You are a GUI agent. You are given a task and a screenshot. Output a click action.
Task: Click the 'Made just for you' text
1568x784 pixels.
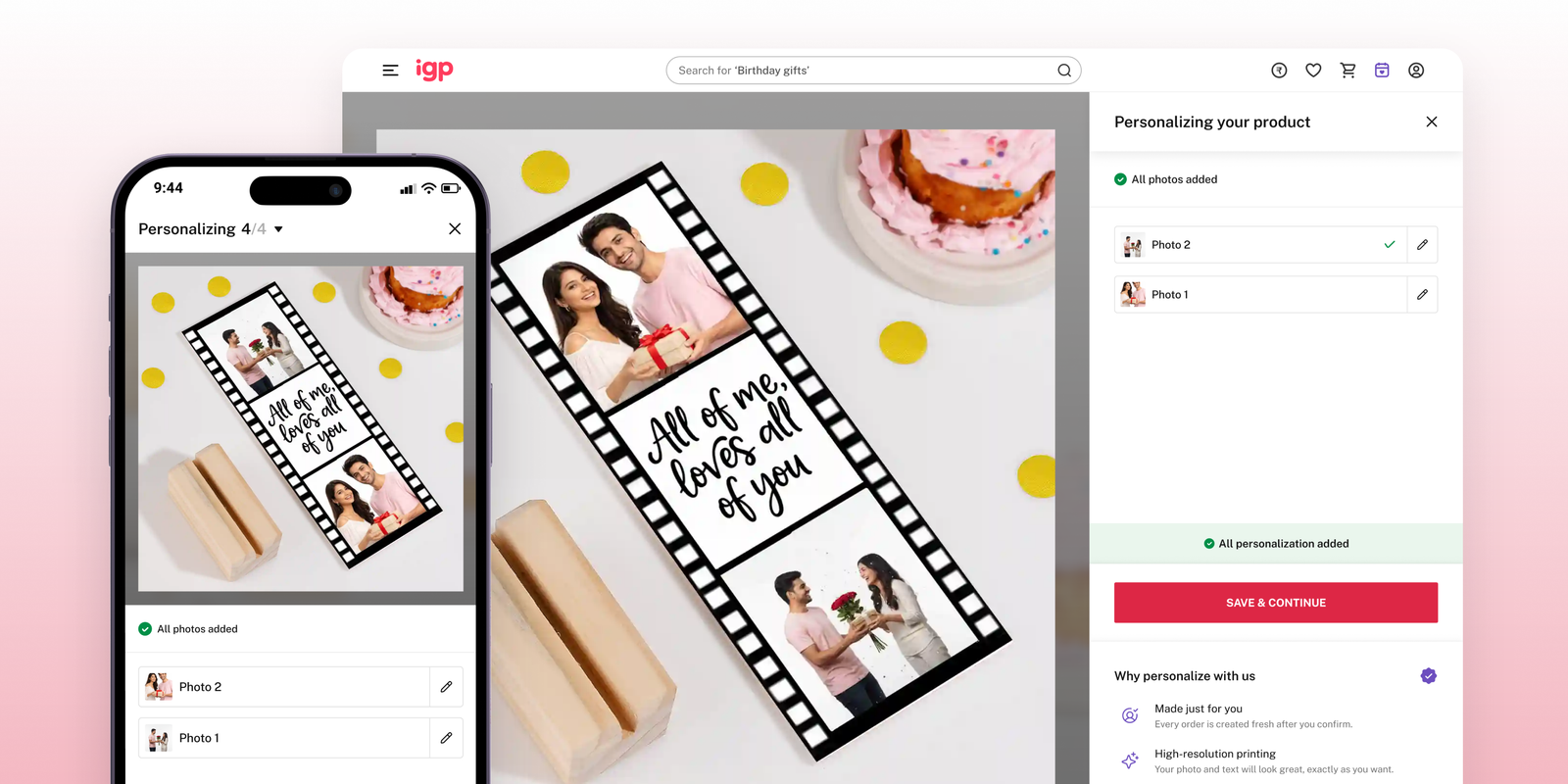[1199, 709]
